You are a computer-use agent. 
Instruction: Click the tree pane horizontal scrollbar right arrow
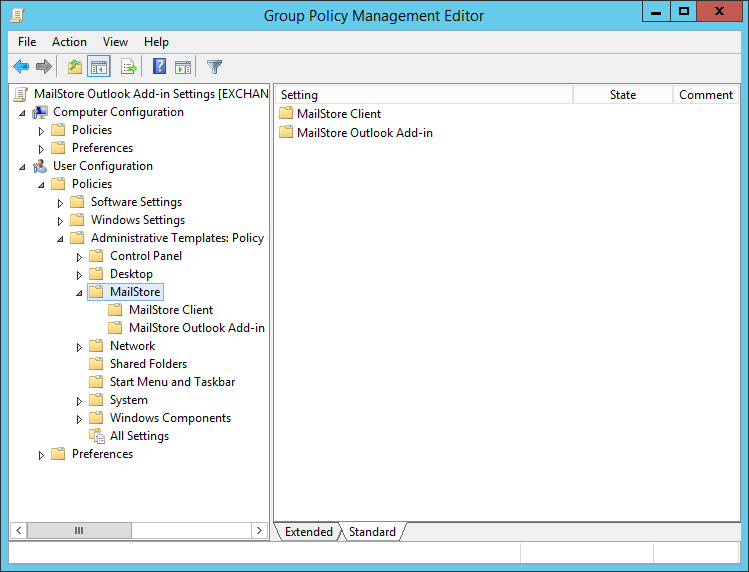pyautogui.click(x=261, y=531)
